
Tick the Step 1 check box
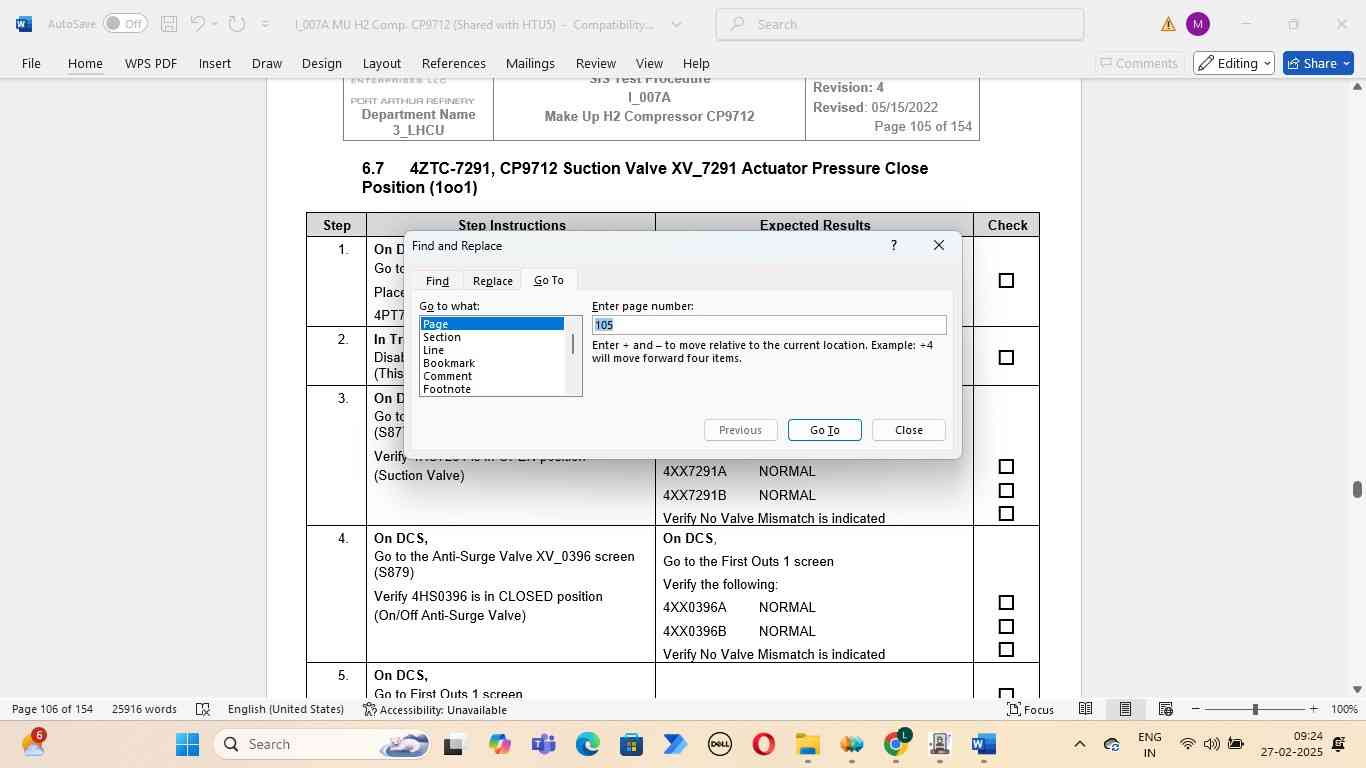(x=1006, y=281)
